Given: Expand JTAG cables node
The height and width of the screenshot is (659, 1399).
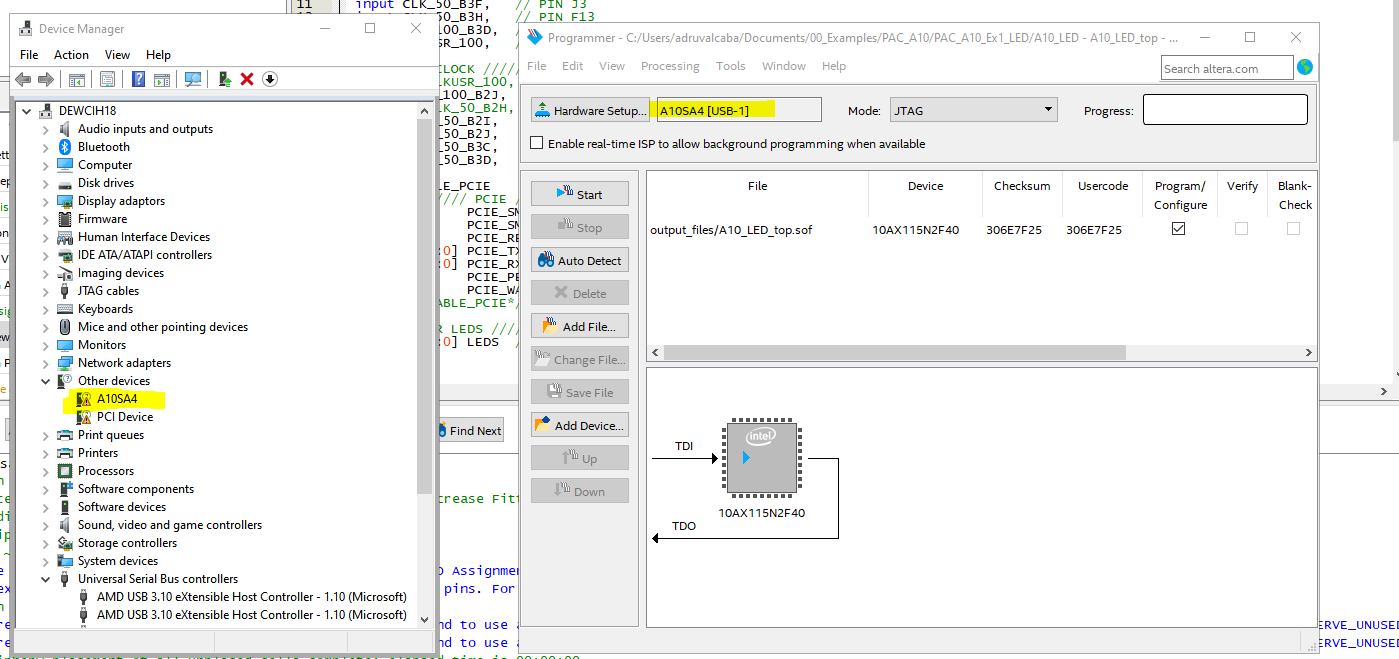Looking at the screenshot, I should [45, 291].
